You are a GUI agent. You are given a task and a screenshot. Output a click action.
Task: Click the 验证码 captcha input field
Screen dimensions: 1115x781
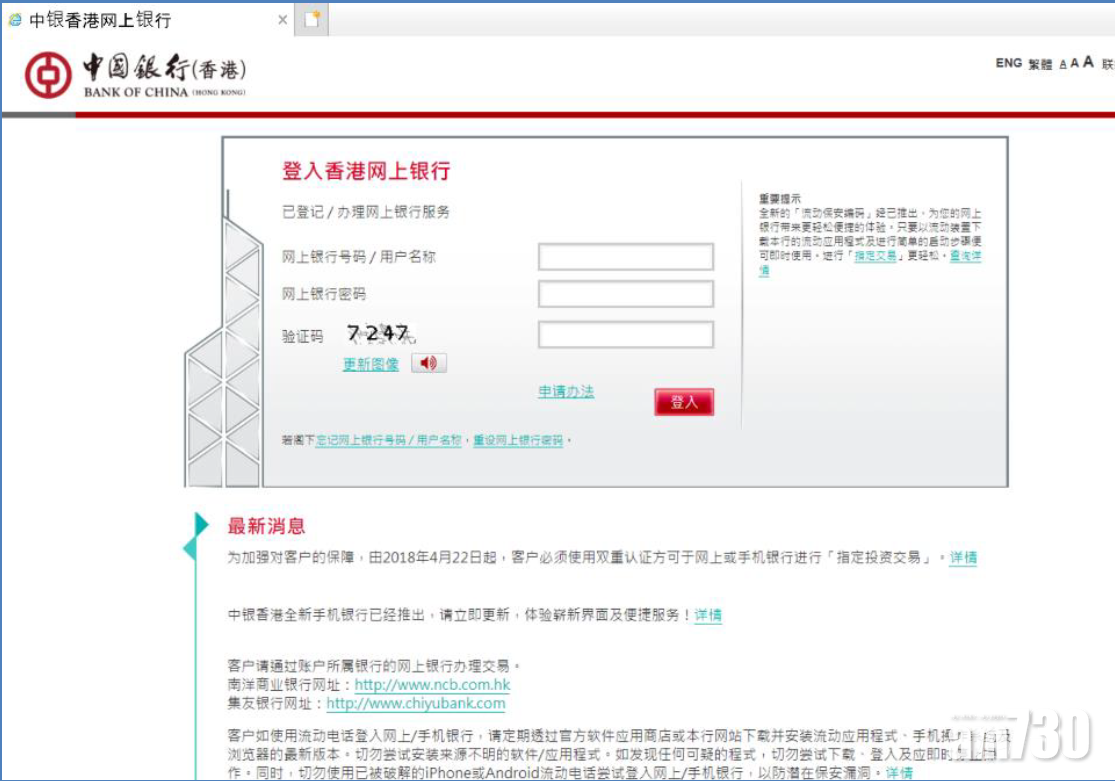(626, 332)
